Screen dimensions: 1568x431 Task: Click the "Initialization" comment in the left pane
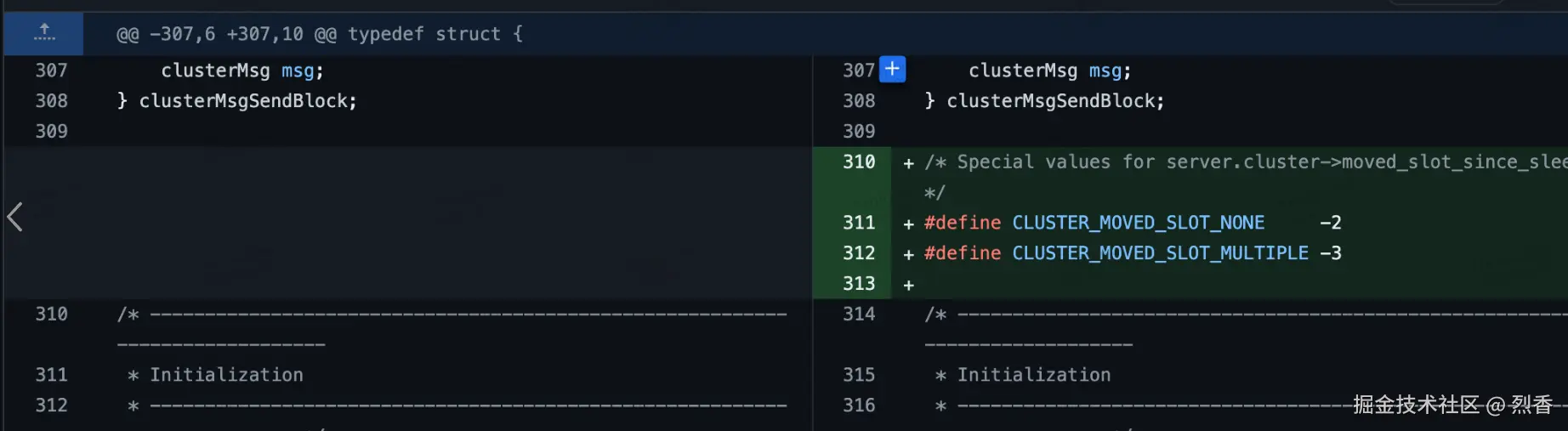coord(226,375)
